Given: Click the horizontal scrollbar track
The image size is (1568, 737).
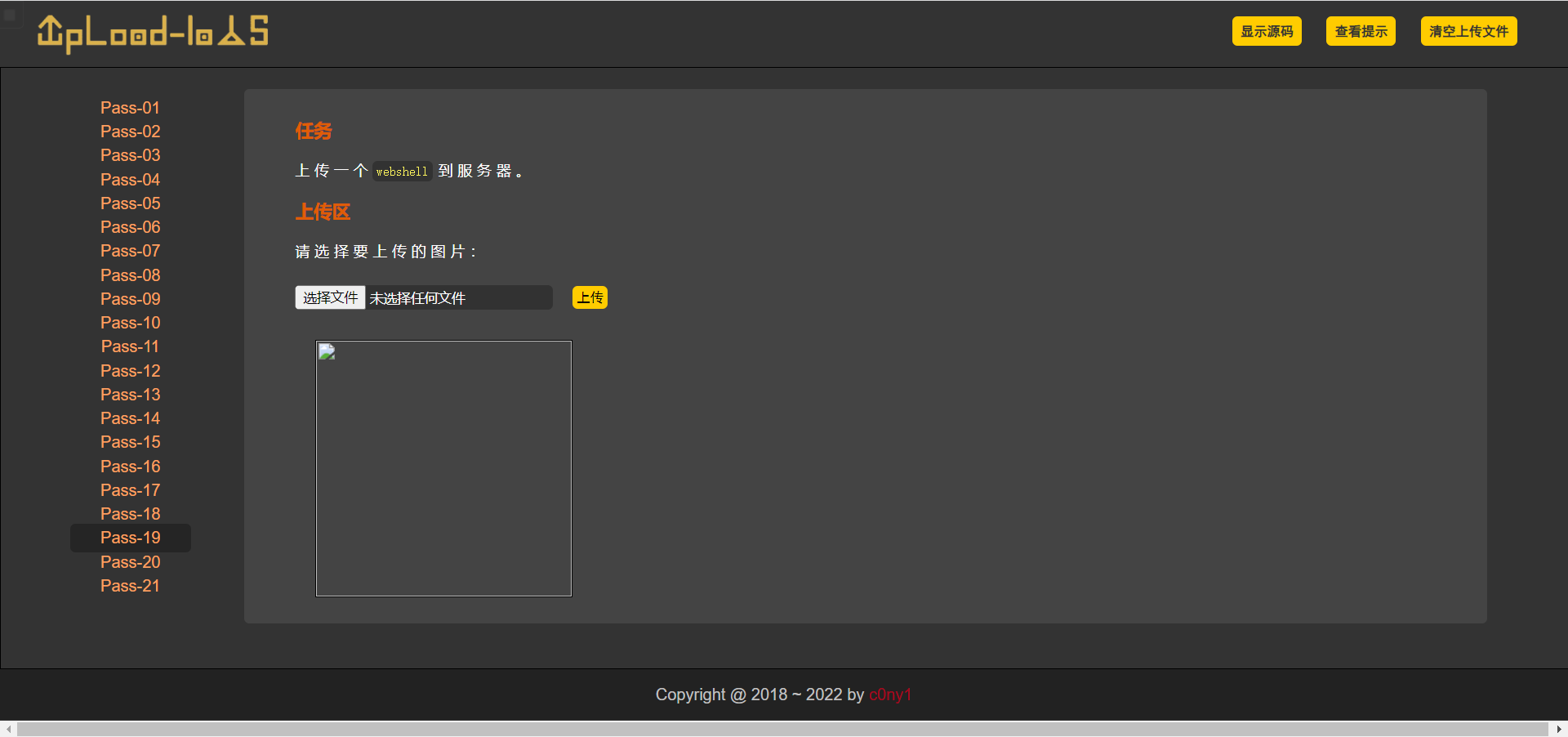Looking at the screenshot, I should click(782, 729).
